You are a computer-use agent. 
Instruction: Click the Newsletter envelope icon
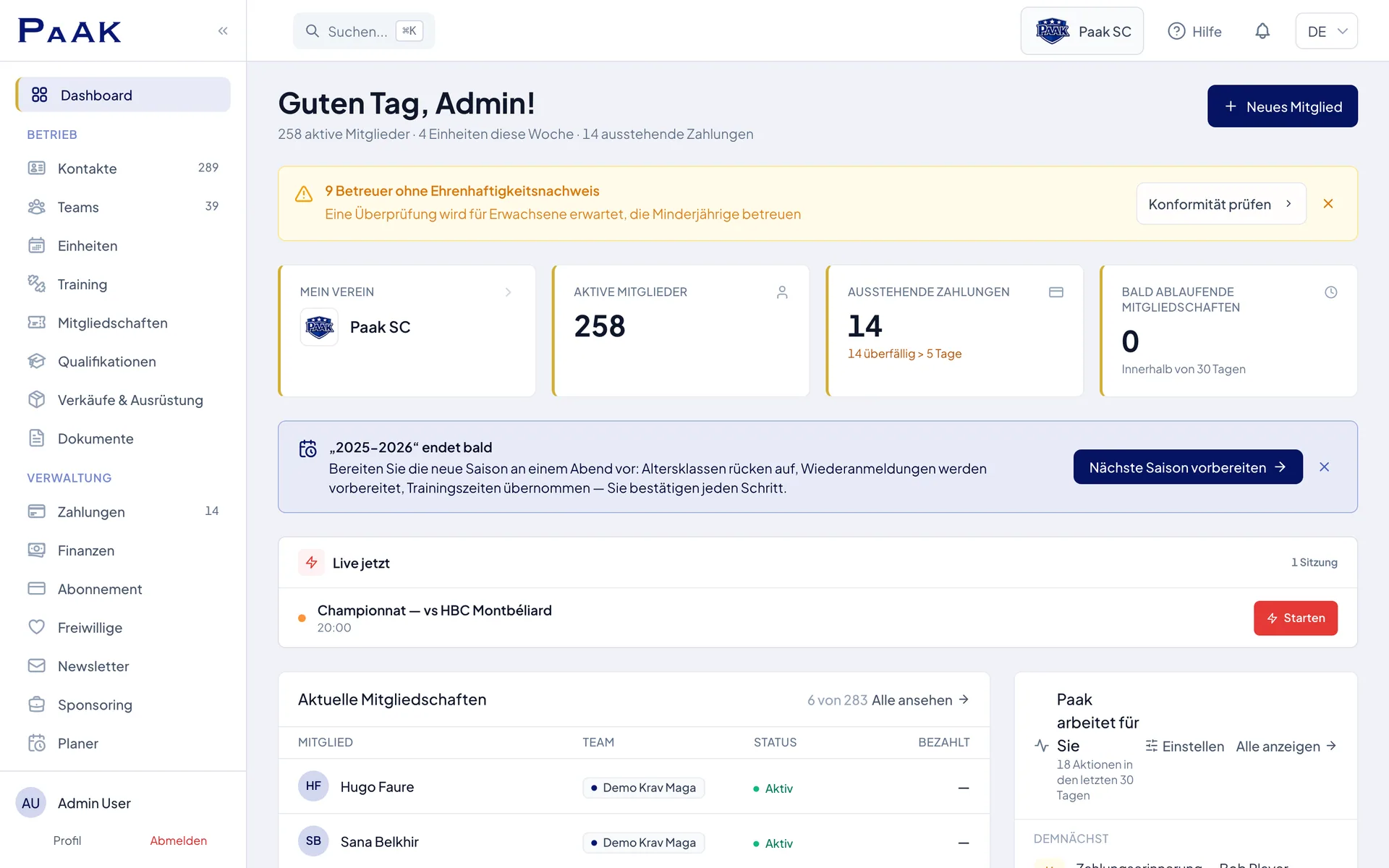[36, 665]
